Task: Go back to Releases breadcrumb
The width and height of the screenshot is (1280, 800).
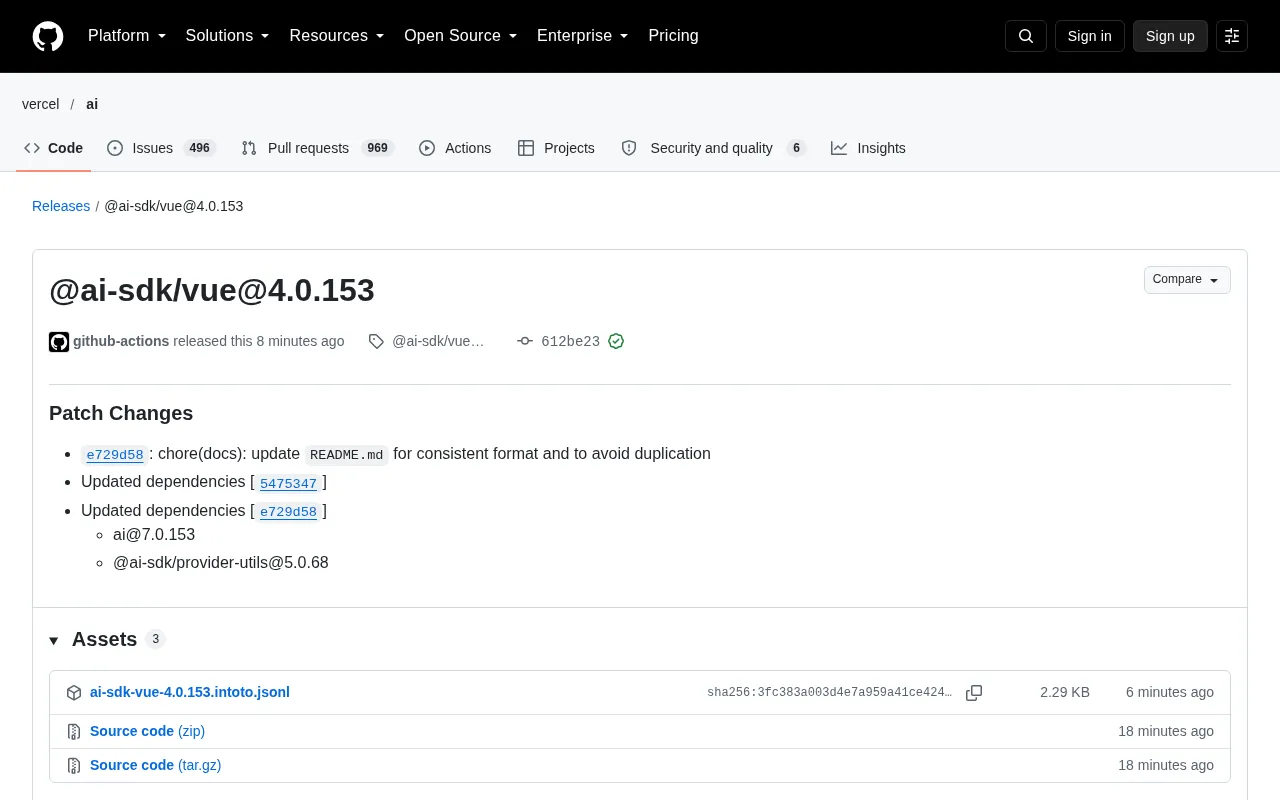Action: (x=61, y=206)
